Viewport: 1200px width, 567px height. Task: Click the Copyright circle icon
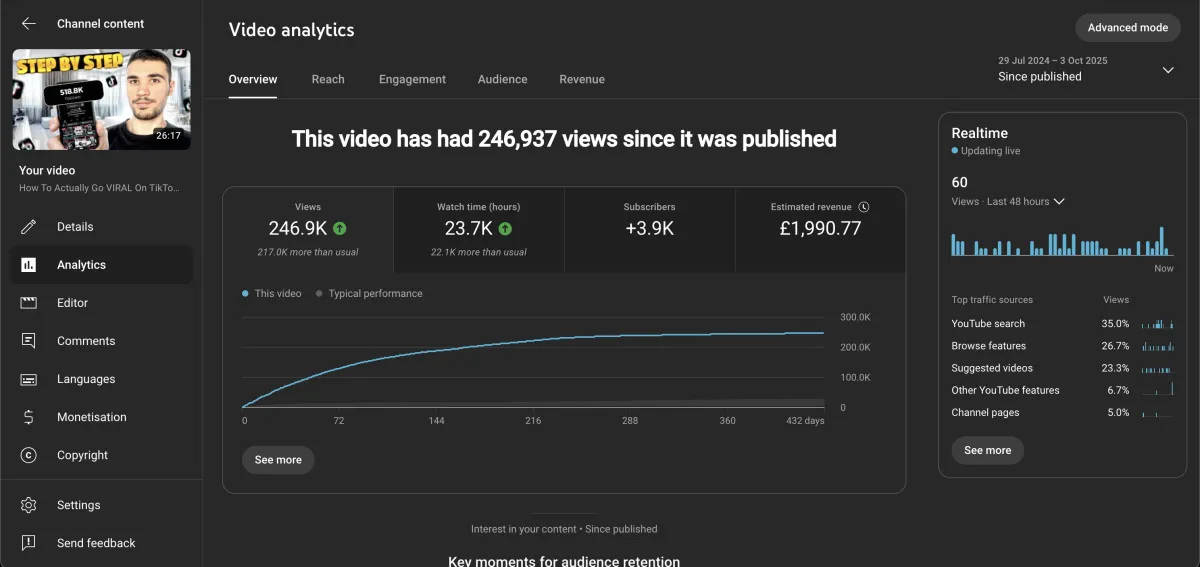(x=29, y=455)
